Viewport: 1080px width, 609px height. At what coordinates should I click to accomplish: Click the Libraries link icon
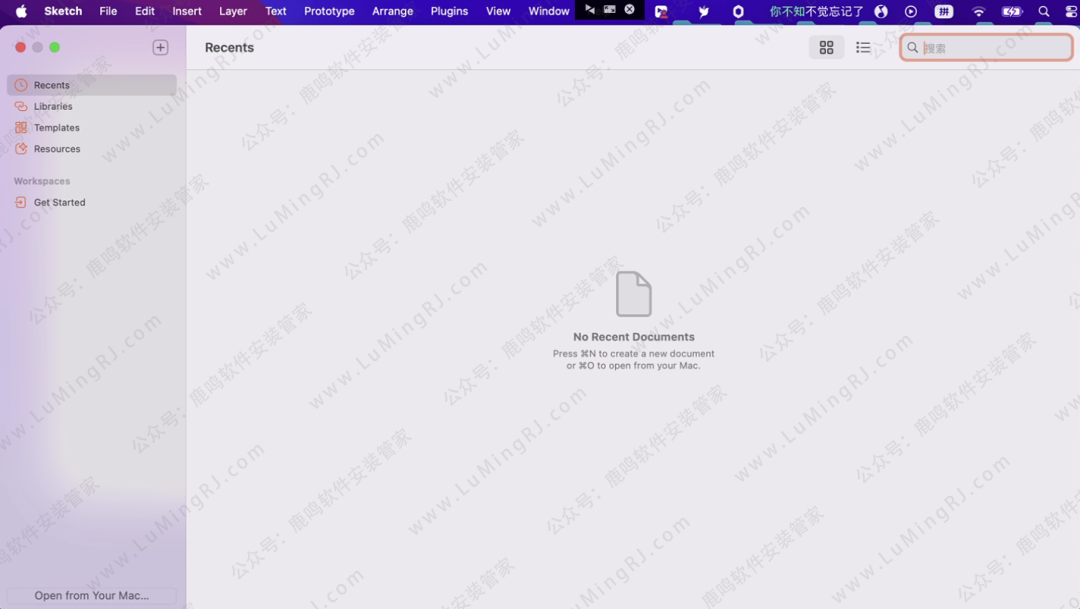point(21,106)
